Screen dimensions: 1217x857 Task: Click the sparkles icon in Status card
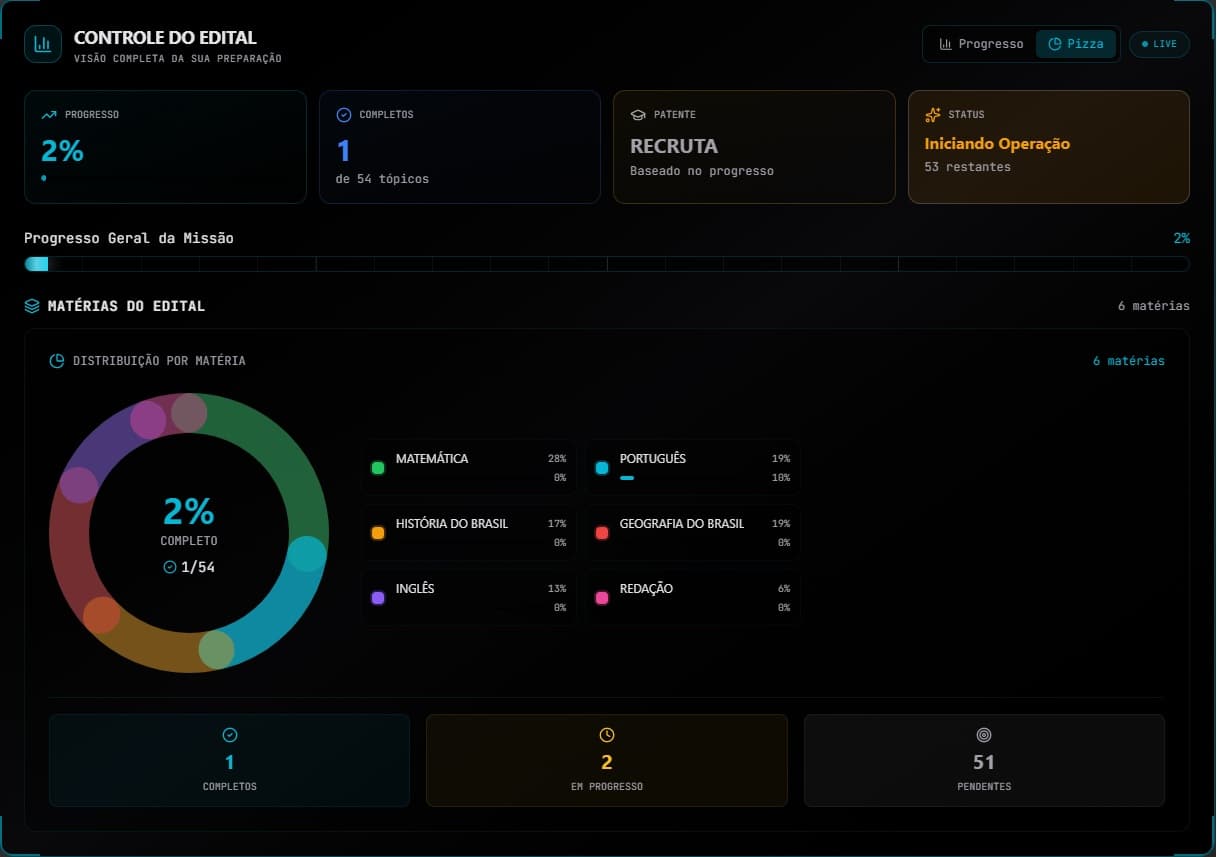pyautogui.click(x=933, y=115)
